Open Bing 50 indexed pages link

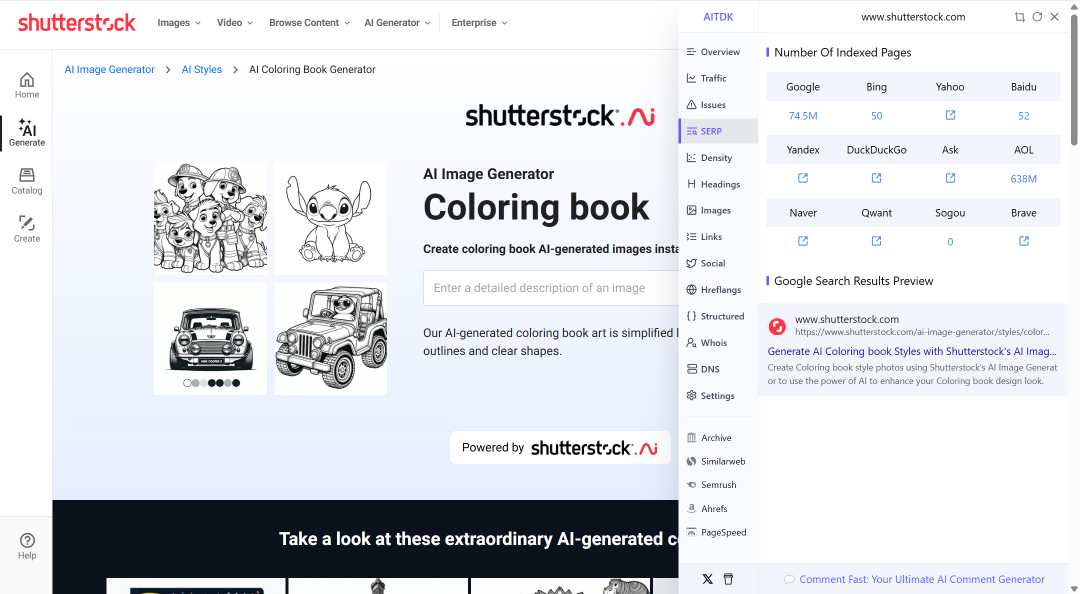click(876, 116)
